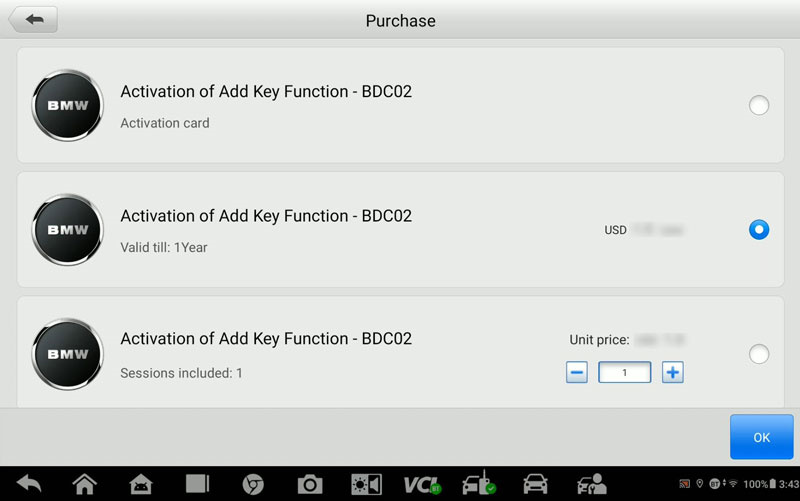Launch the Chrome browser icon
The height and width of the screenshot is (501, 800).
tap(253, 484)
